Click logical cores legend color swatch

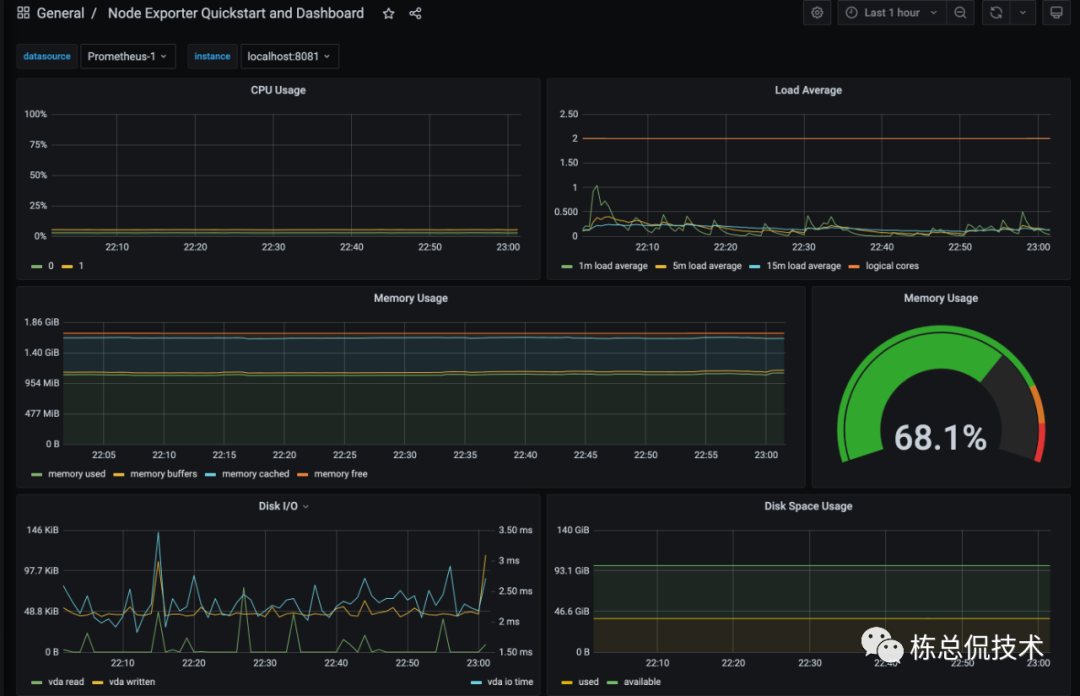click(854, 267)
